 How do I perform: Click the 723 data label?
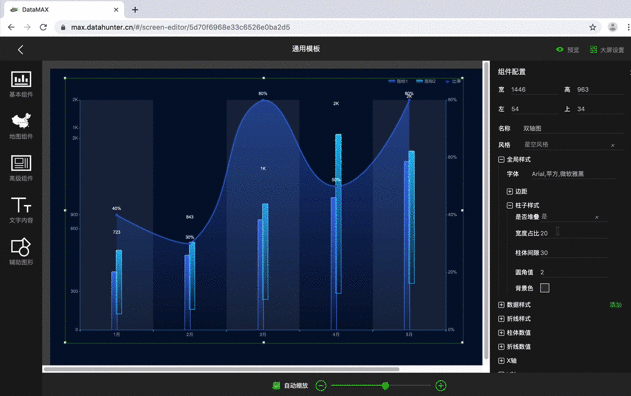click(x=116, y=232)
